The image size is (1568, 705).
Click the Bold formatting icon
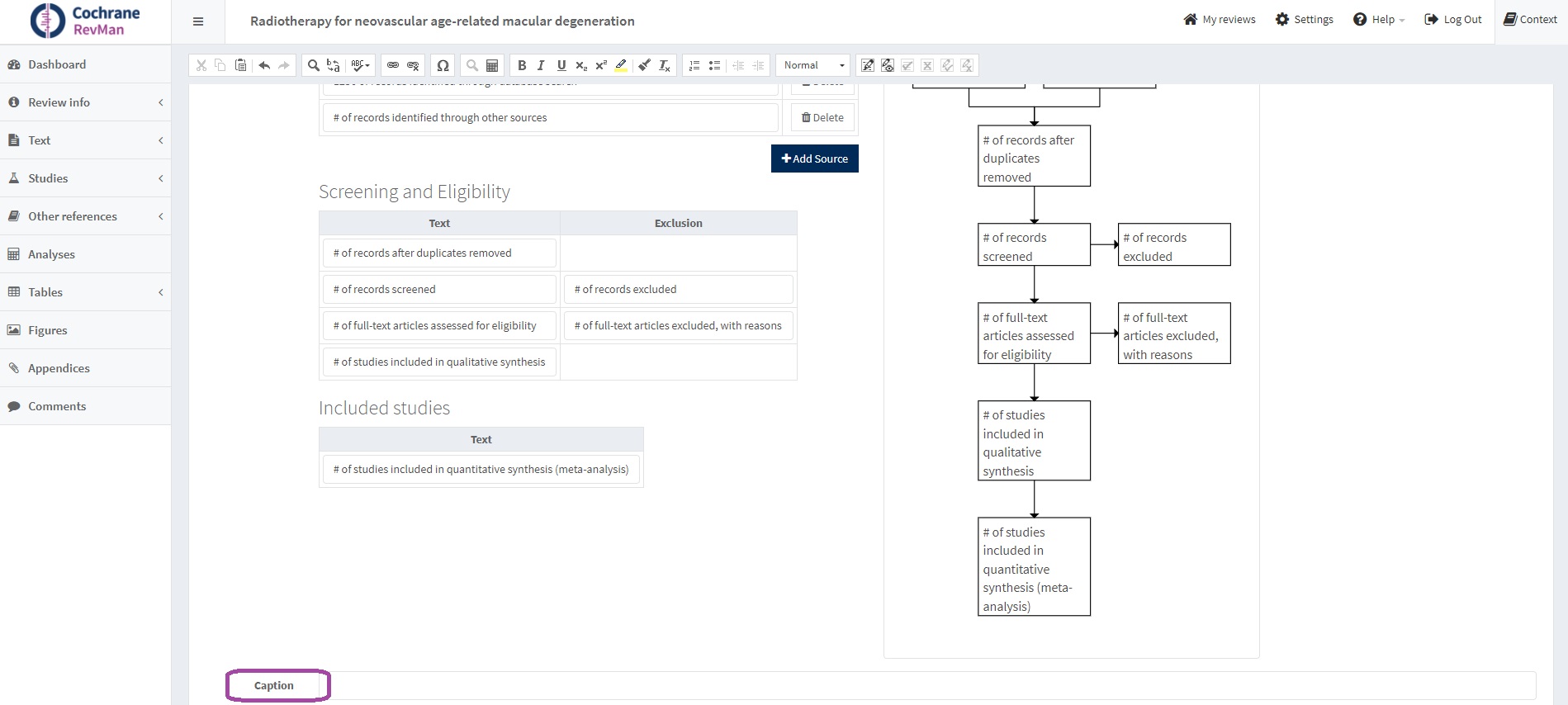tap(522, 65)
